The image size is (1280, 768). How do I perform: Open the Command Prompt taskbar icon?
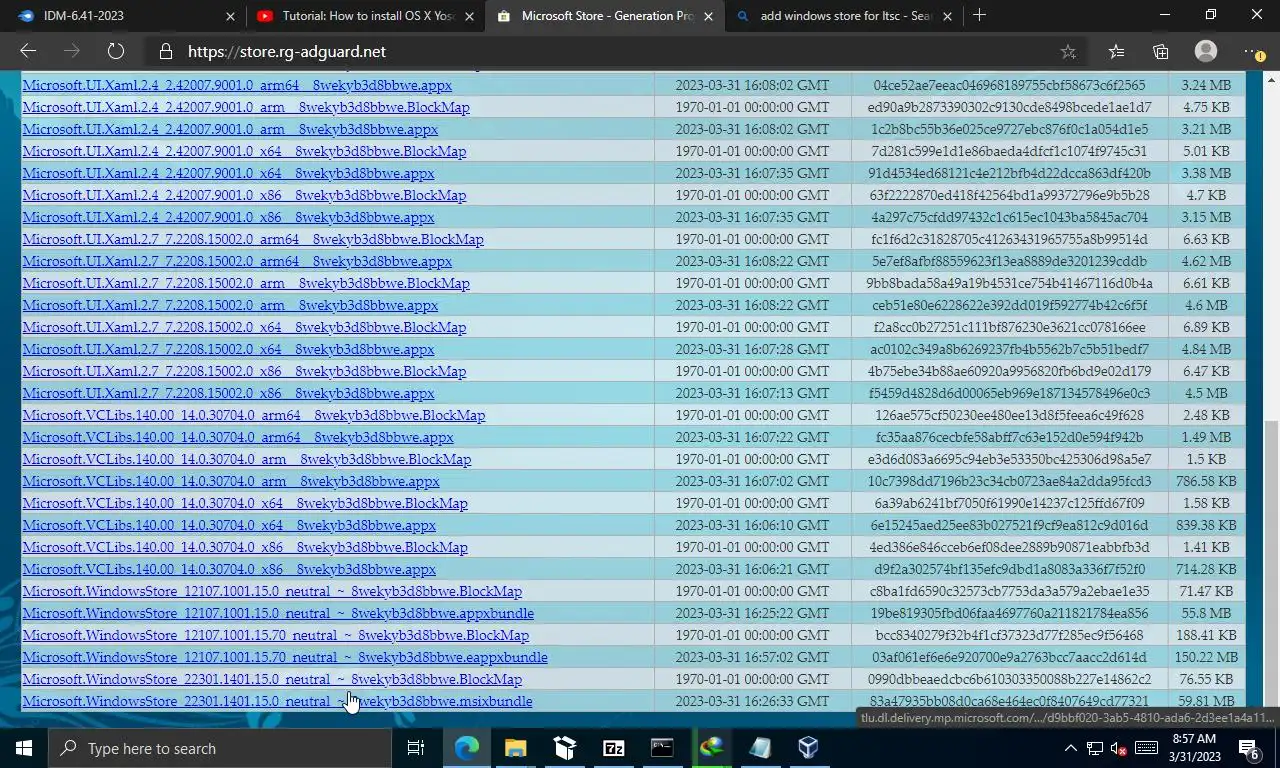pyautogui.click(x=662, y=748)
